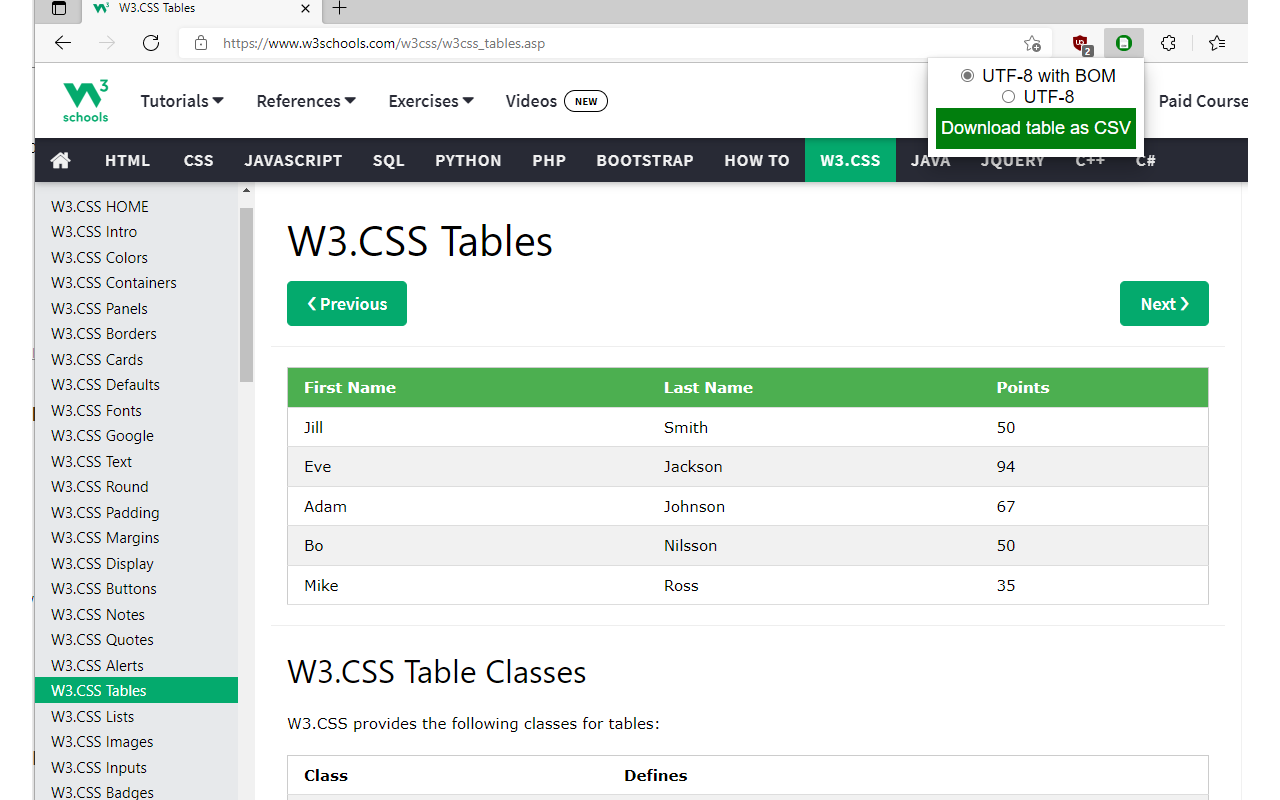Switch to the SQL navbar tab

tap(389, 160)
